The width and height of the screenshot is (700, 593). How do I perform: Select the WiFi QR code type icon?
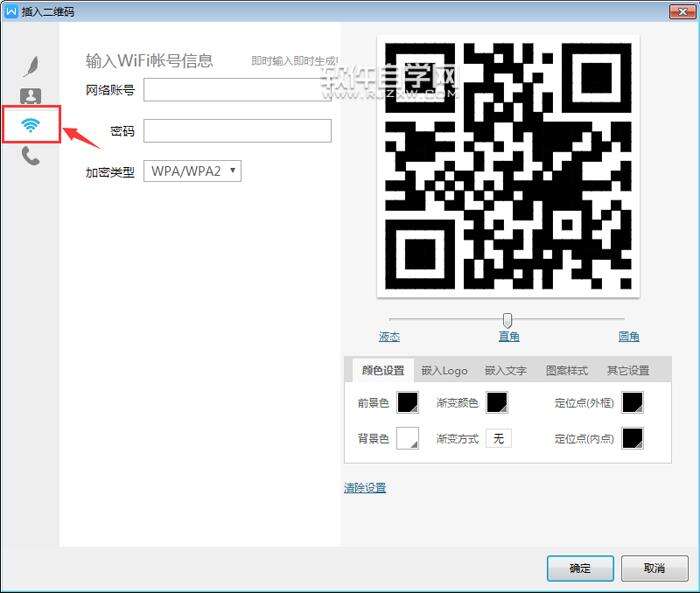[x=30, y=125]
